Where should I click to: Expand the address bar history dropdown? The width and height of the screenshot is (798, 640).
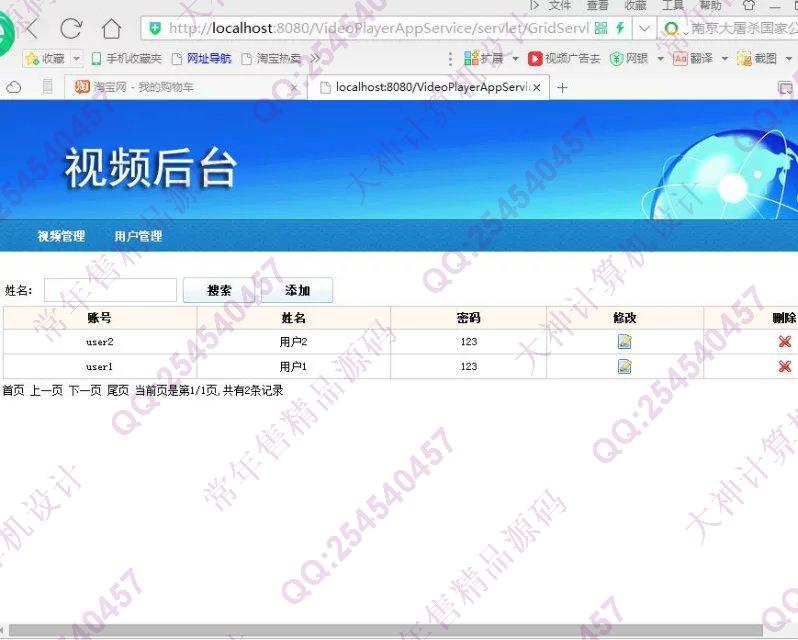pyautogui.click(x=644, y=28)
